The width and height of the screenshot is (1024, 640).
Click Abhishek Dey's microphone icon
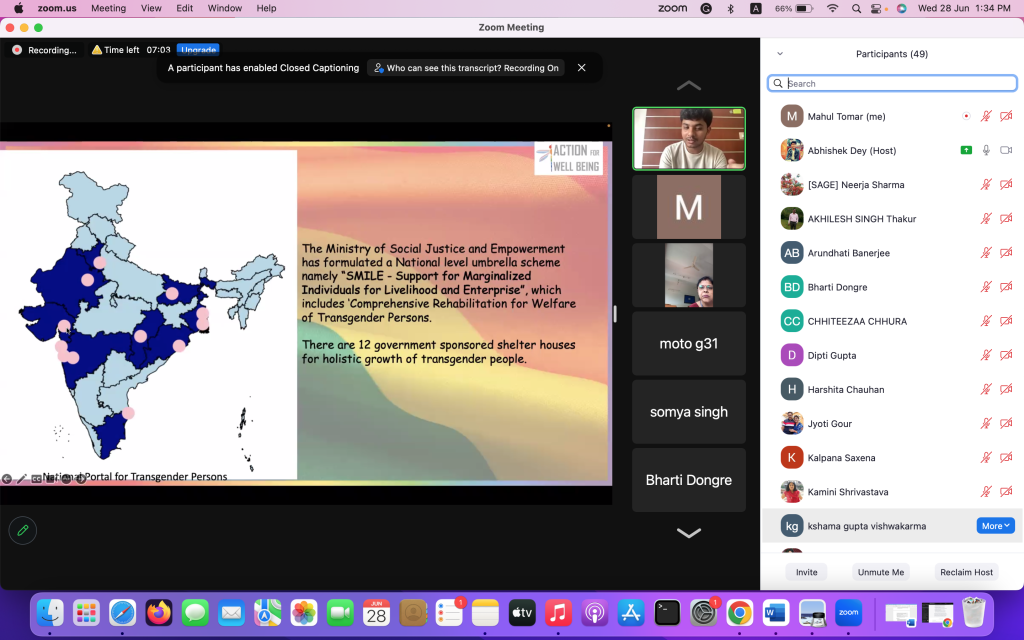pyautogui.click(x=986, y=150)
